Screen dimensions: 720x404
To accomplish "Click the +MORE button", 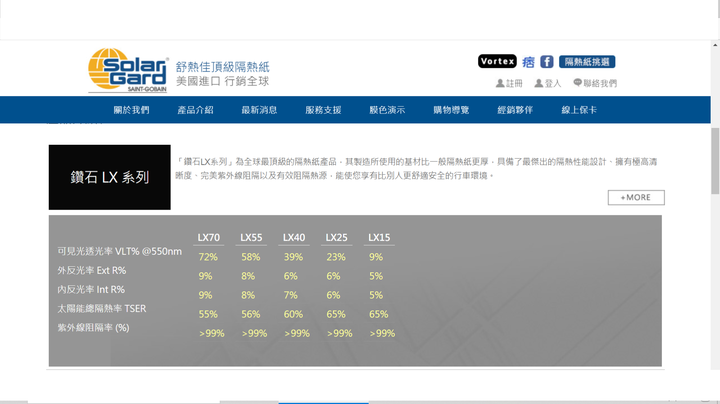I will 636,197.
